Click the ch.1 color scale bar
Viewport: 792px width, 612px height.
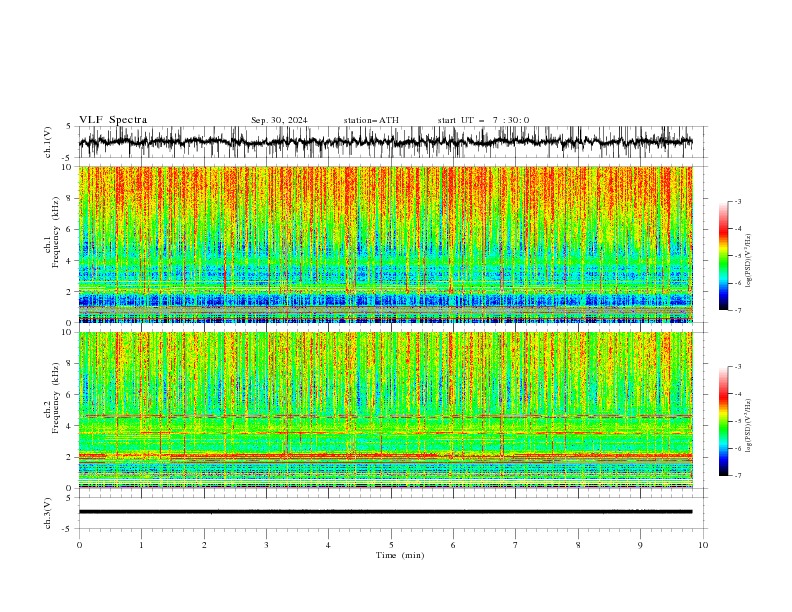click(x=723, y=256)
